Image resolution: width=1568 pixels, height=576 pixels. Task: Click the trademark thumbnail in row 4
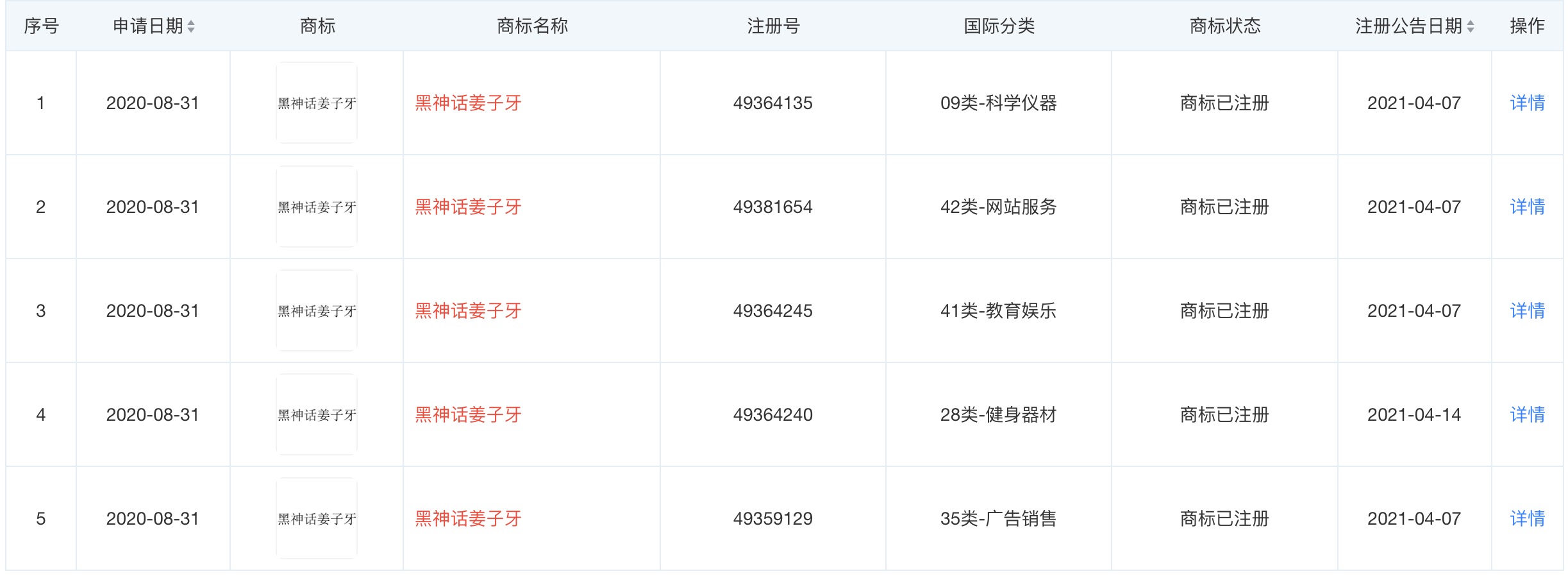click(x=317, y=414)
